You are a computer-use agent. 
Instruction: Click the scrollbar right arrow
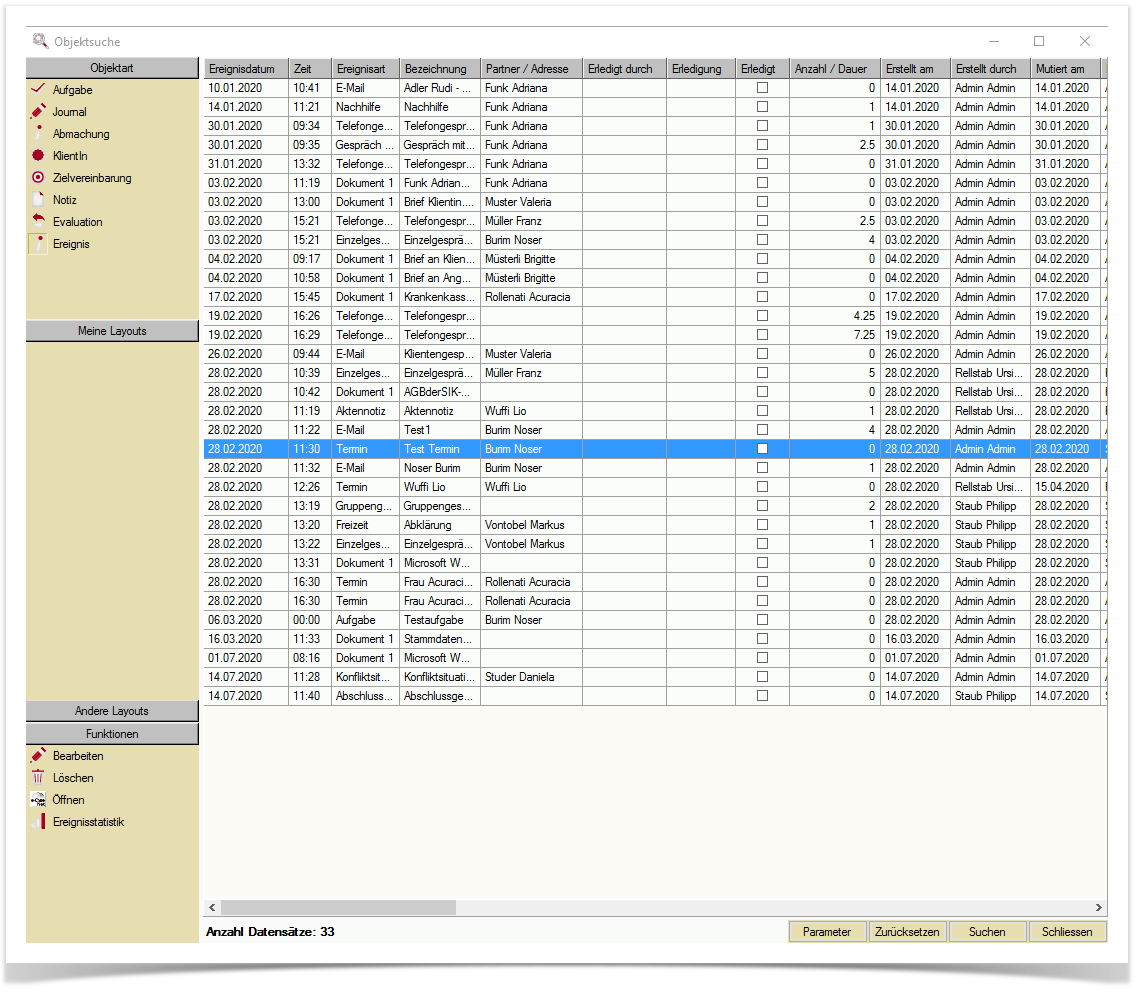1098,908
